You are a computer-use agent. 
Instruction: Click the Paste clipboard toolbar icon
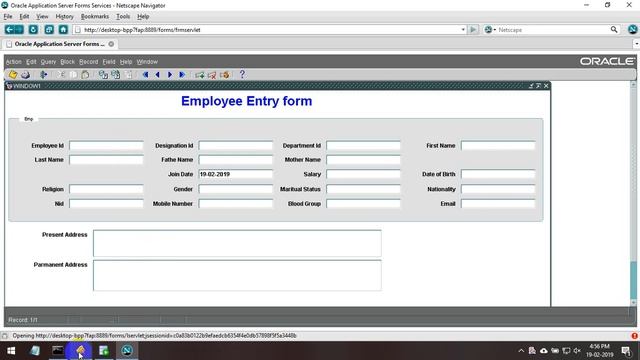(x=85, y=75)
